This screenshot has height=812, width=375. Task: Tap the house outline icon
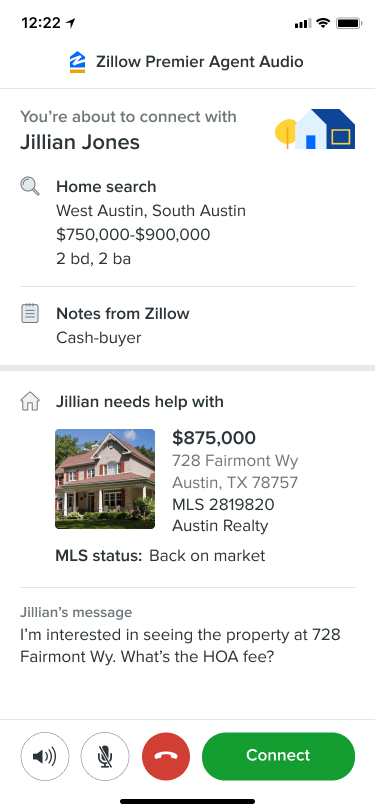pyautogui.click(x=30, y=402)
